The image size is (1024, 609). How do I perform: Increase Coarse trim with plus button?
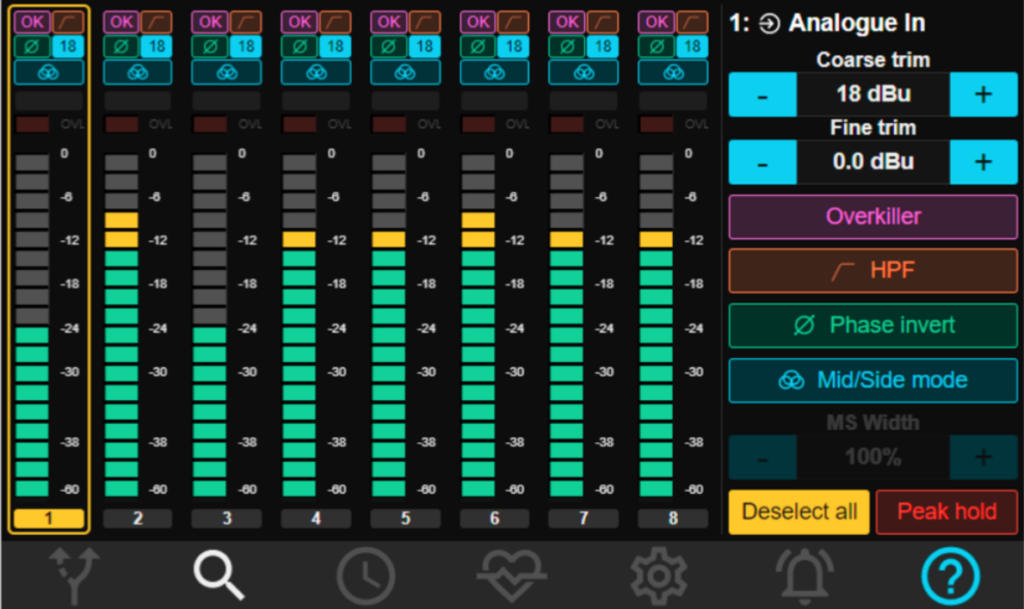pyautogui.click(x=983, y=95)
